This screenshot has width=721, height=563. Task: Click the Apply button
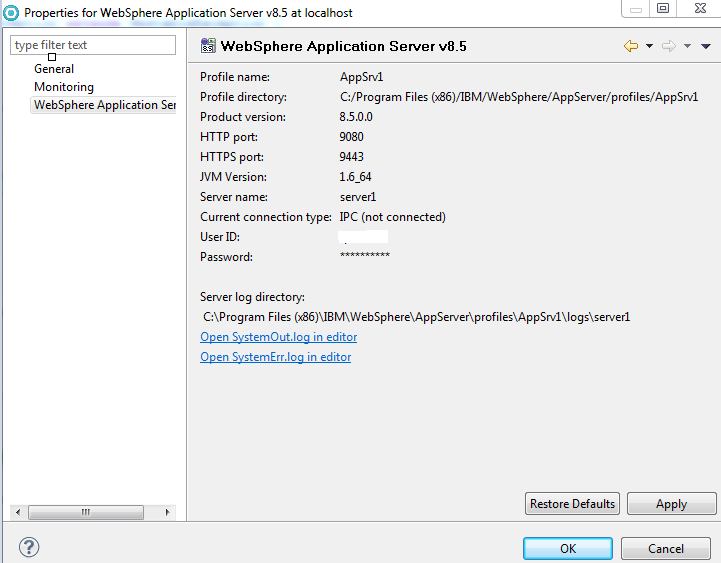click(671, 504)
